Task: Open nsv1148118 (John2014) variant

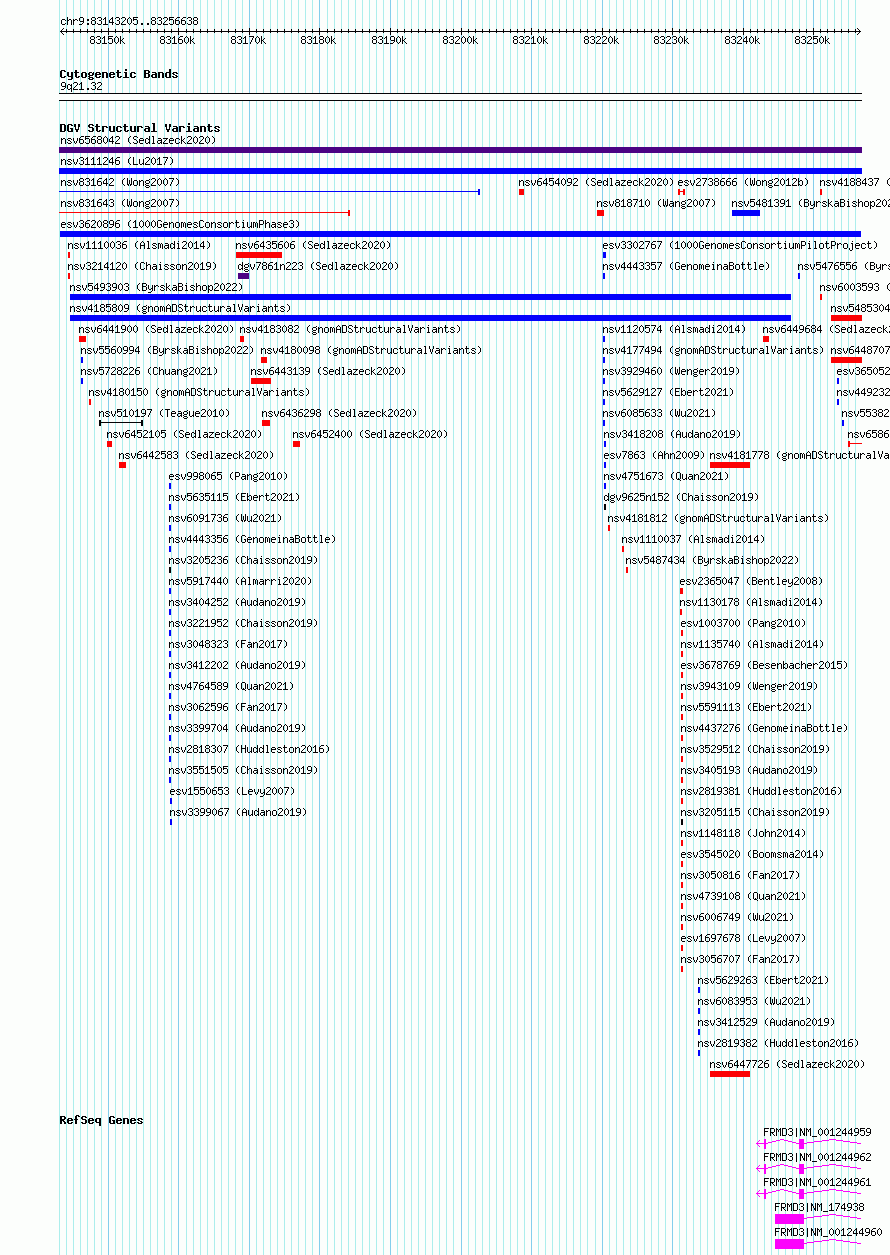Action: 743,833
